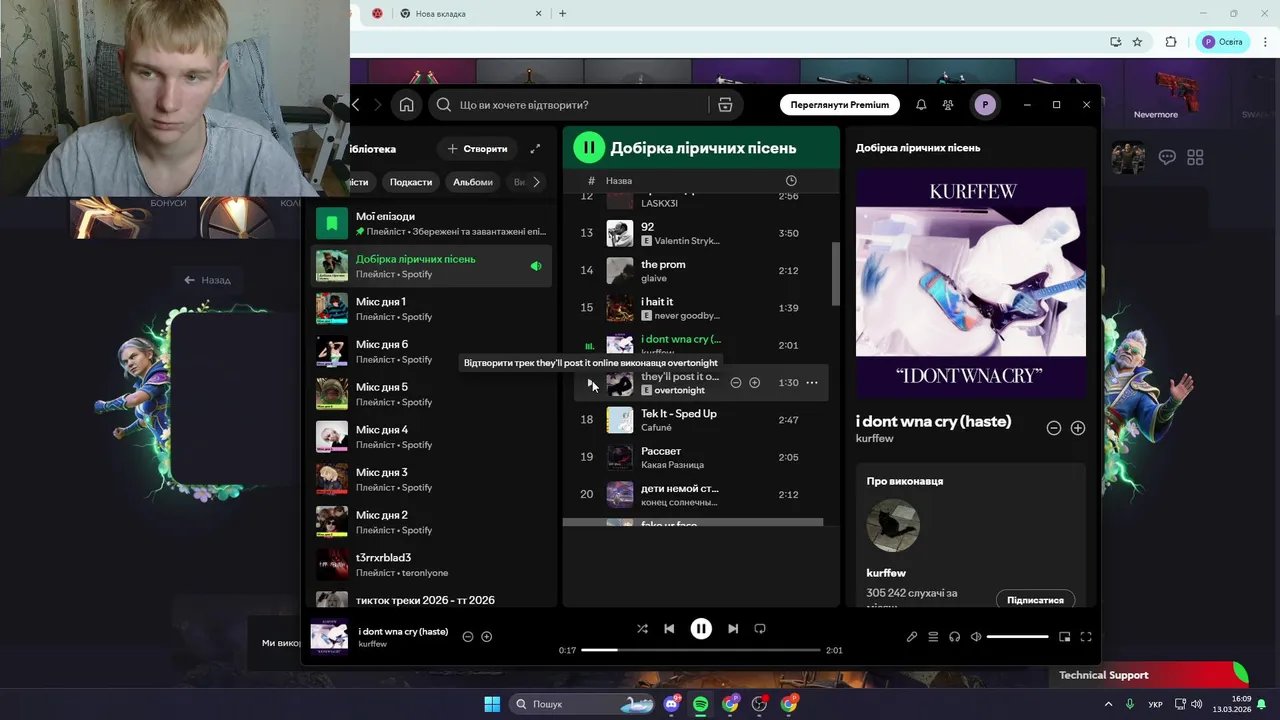Open the 'Мої епізоди' library item
Image resolution: width=1280 pixels, height=720 pixels.
[x=431, y=223]
